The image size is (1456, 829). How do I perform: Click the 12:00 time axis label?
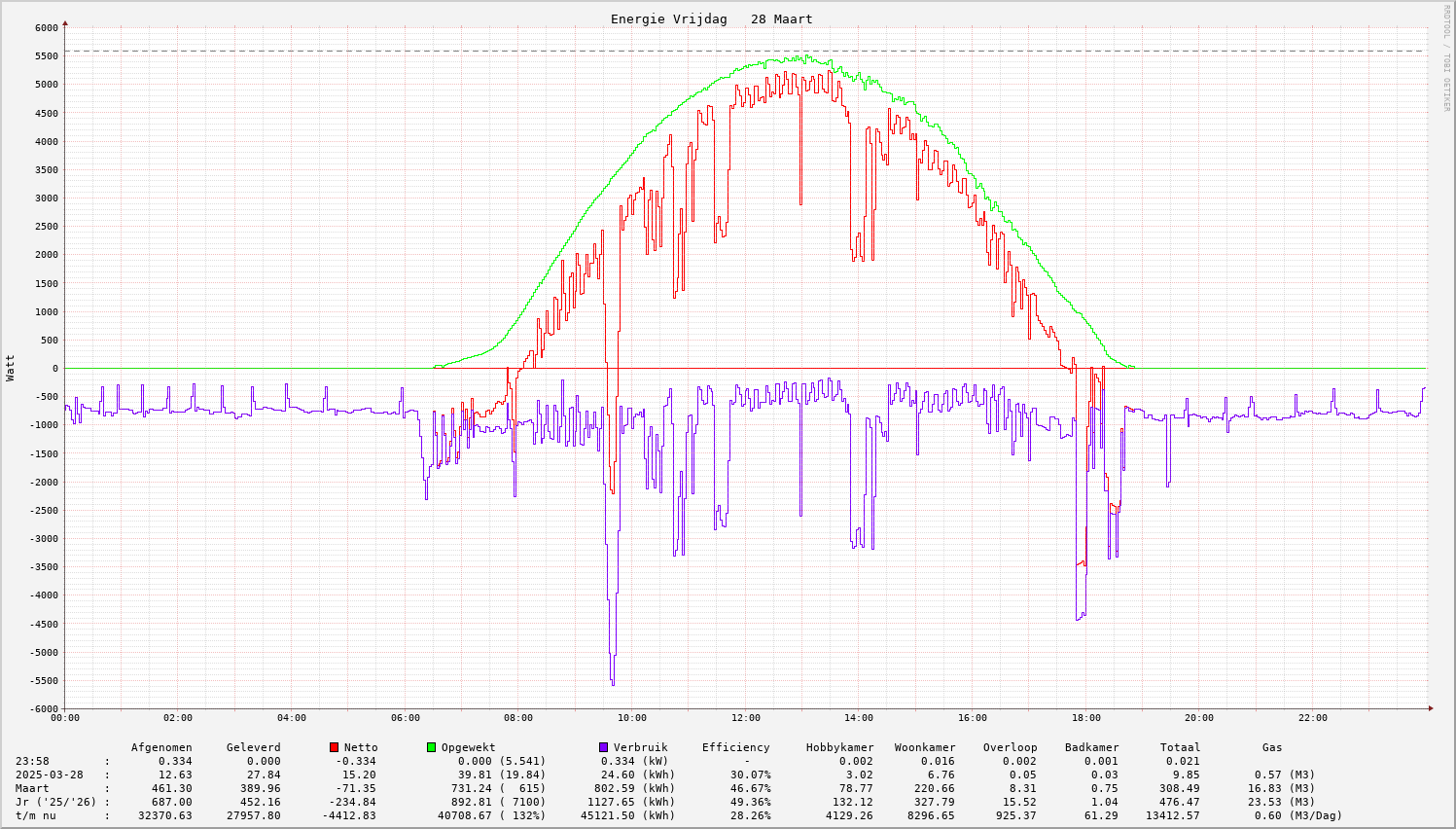coord(745,718)
